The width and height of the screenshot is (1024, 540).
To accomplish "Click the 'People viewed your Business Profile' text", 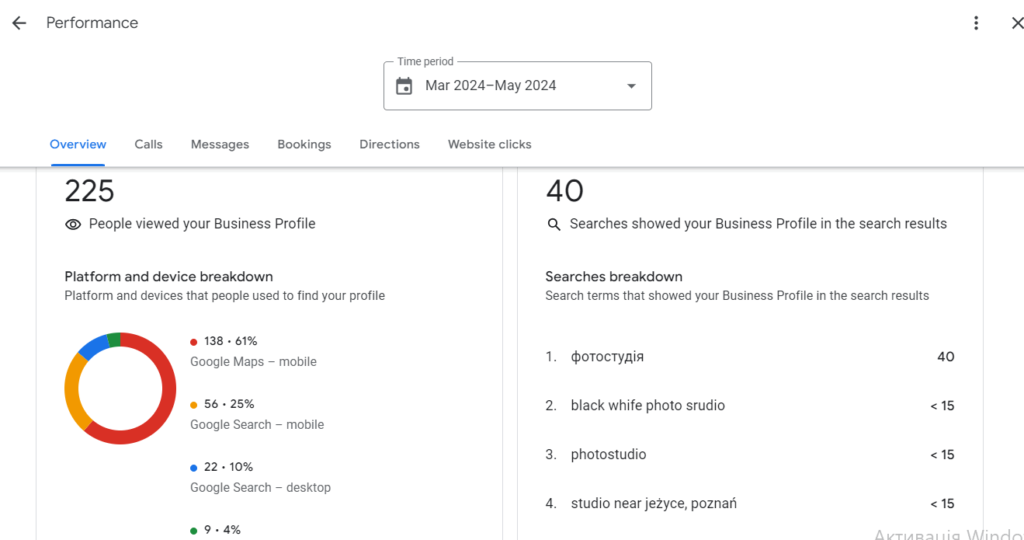I will [x=202, y=224].
